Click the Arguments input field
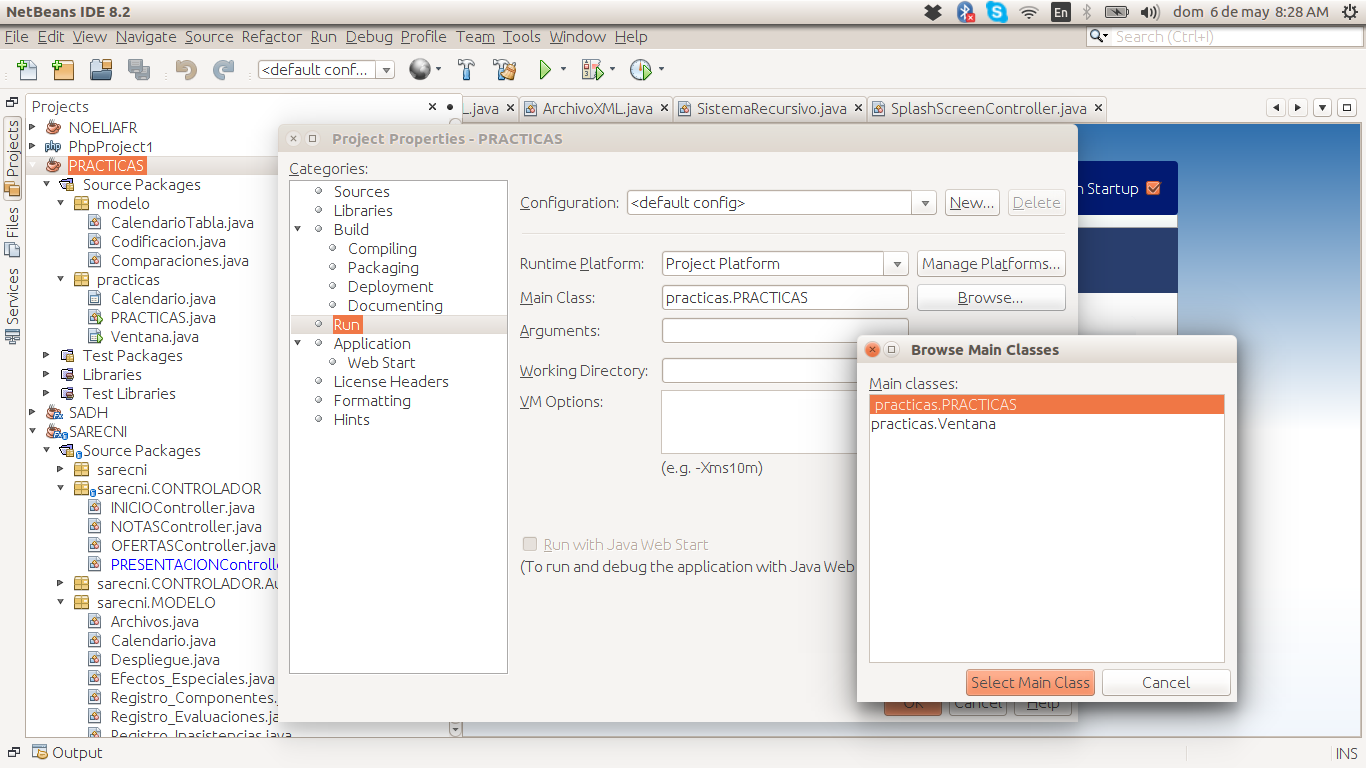This screenshot has width=1366, height=768. (x=785, y=330)
